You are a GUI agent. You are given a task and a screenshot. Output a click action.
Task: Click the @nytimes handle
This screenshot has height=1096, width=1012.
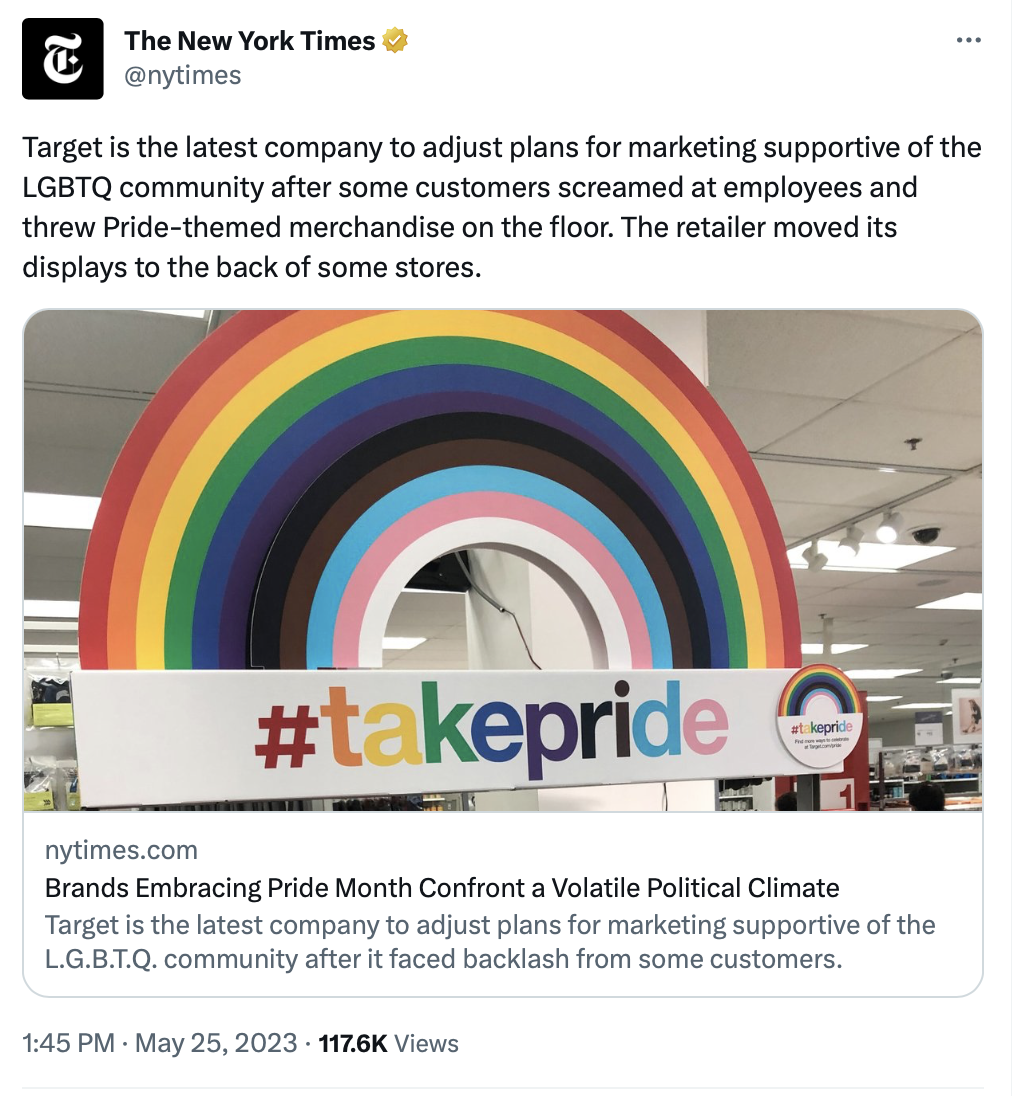point(182,75)
